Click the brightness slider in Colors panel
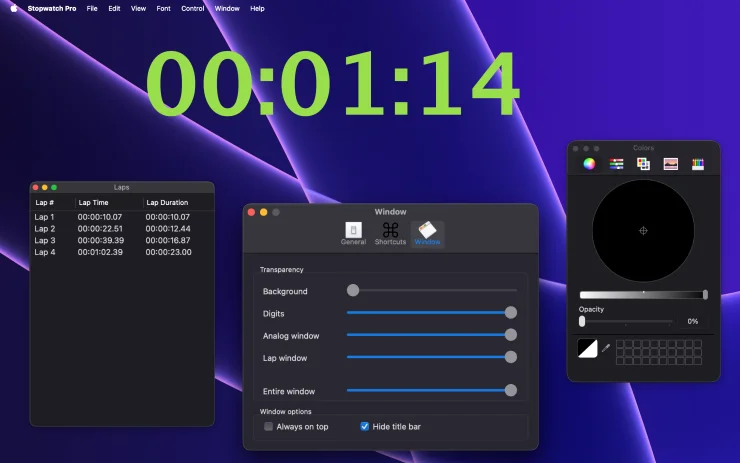 click(643, 295)
